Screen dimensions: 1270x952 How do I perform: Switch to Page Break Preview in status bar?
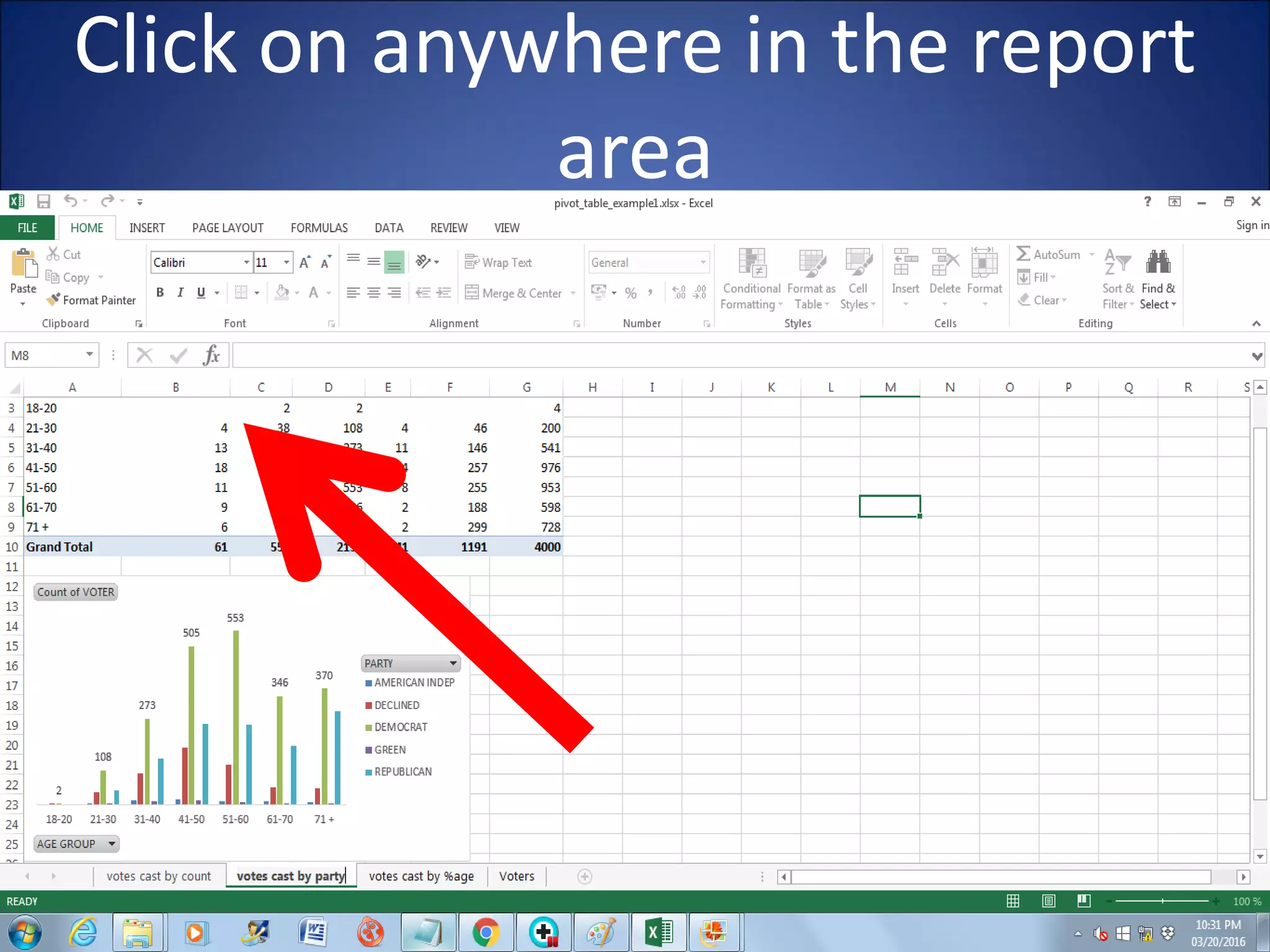1084,901
